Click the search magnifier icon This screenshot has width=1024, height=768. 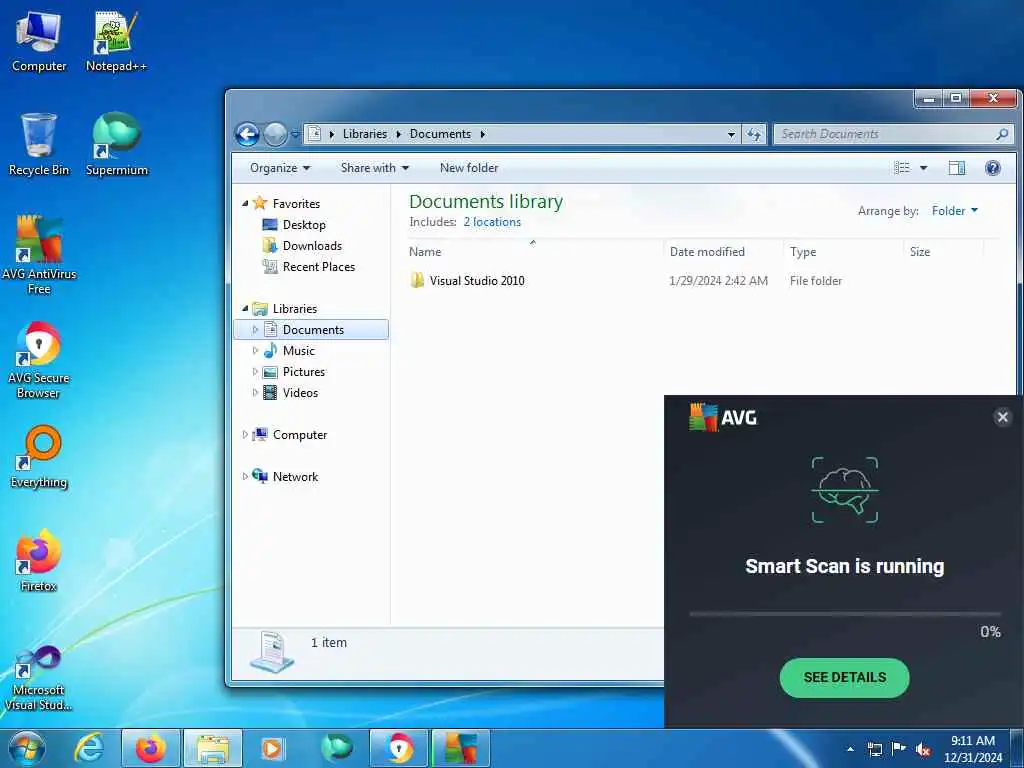click(1002, 135)
